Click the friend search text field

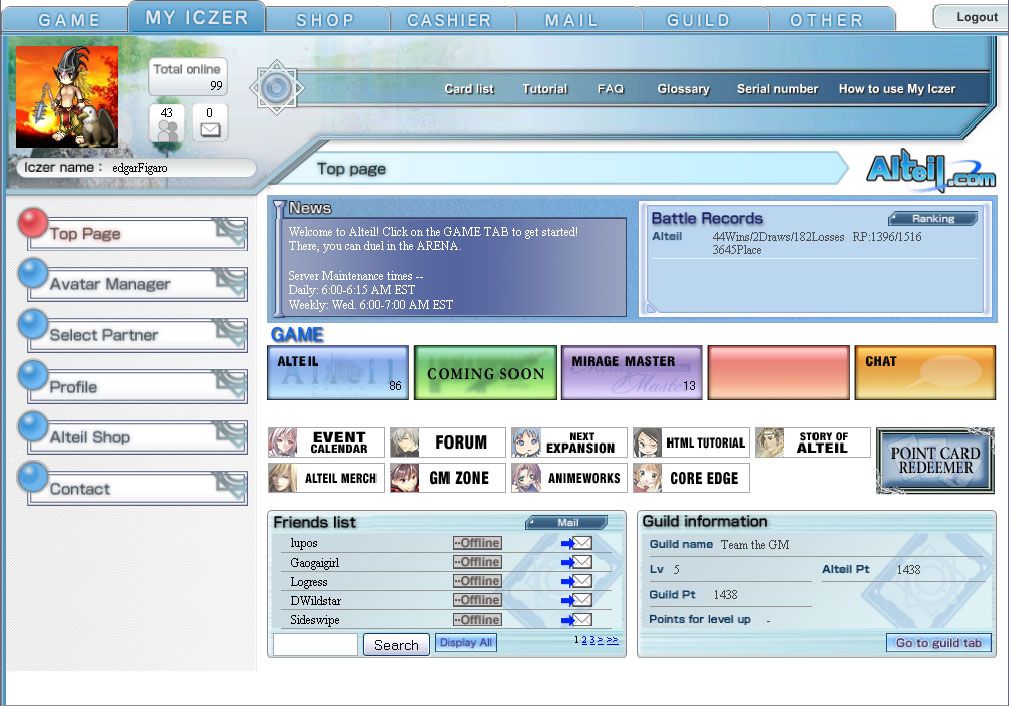[x=315, y=645]
